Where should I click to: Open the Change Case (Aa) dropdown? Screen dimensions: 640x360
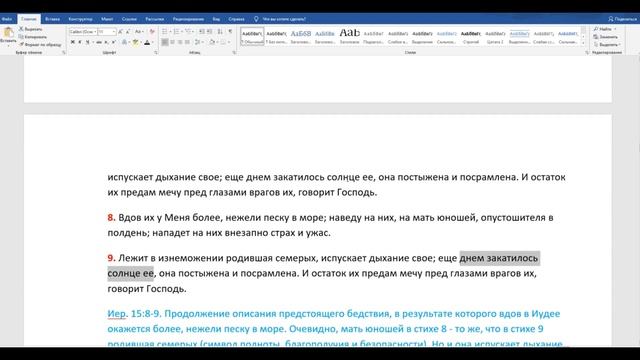click(139, 31)
